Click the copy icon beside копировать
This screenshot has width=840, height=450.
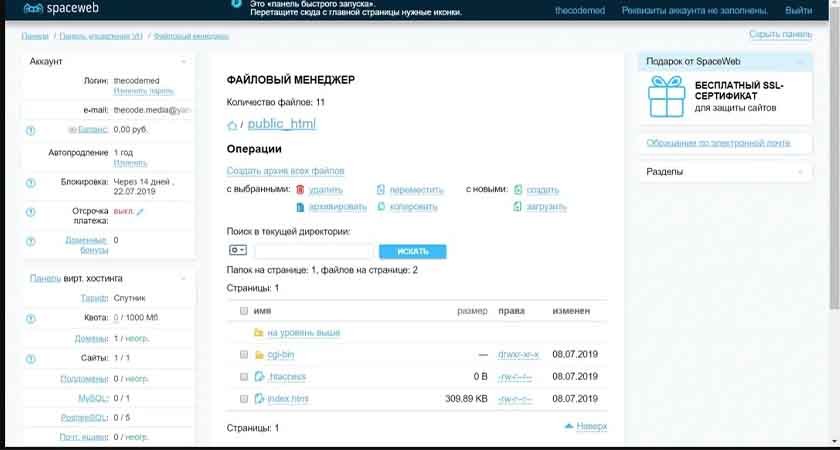(381, 207)
